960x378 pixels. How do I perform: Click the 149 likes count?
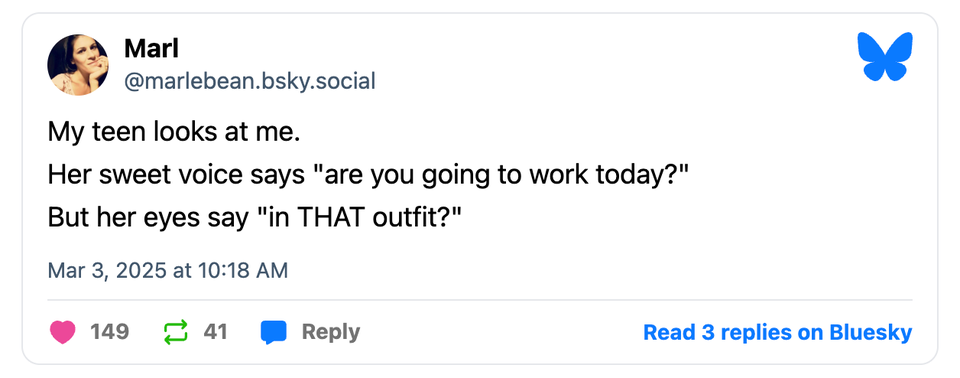click(x=110, y=332)
